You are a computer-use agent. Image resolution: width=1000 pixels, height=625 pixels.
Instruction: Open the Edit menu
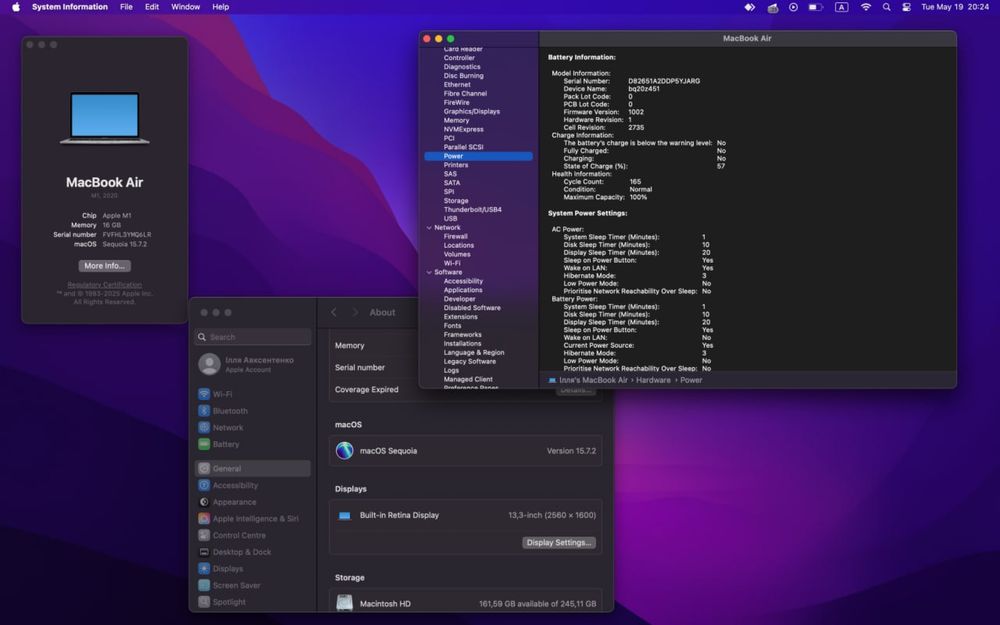[152, 7]
